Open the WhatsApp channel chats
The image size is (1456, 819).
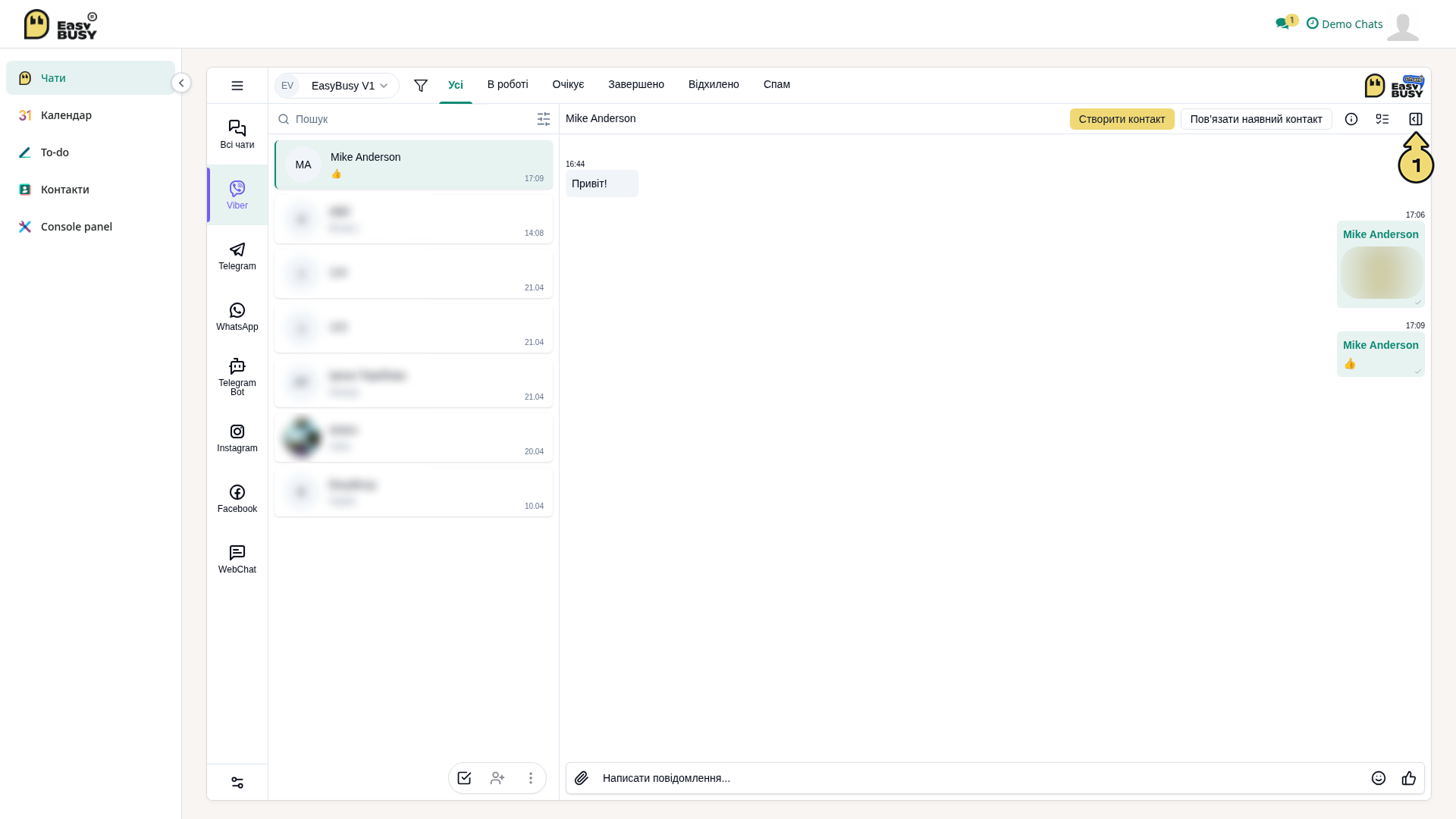click(237, 316)
